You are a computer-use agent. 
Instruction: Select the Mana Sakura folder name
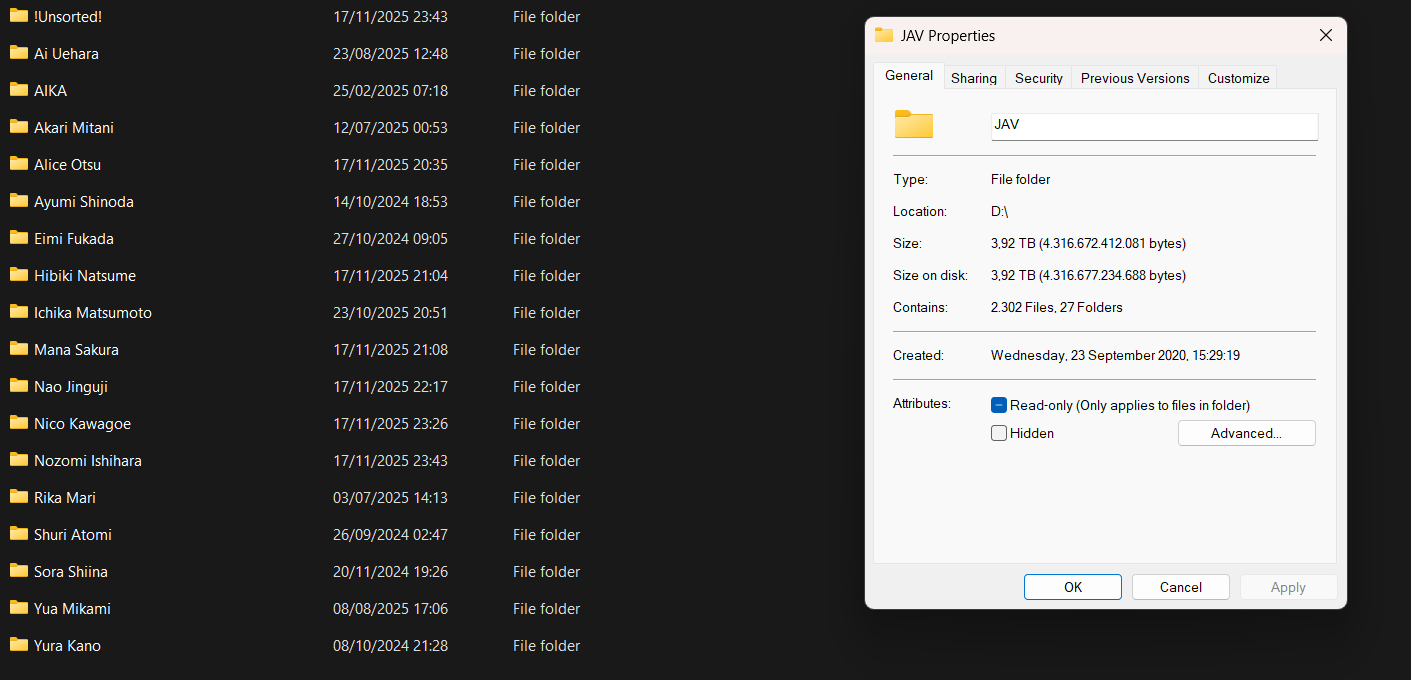[x=76, y=350]
